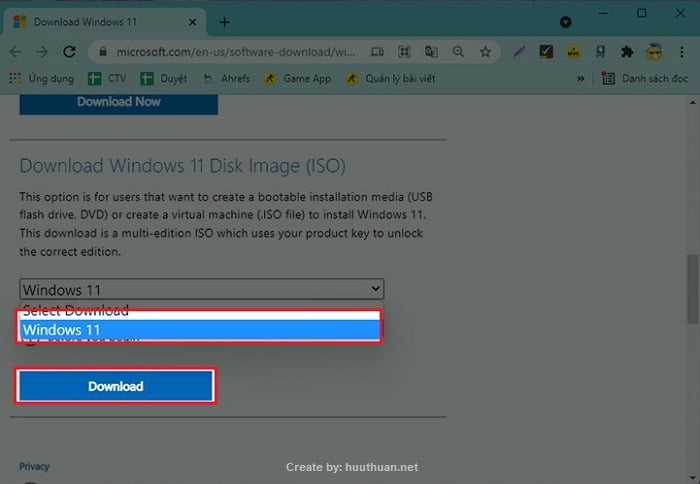Reload the Microsoft download page

69,52
